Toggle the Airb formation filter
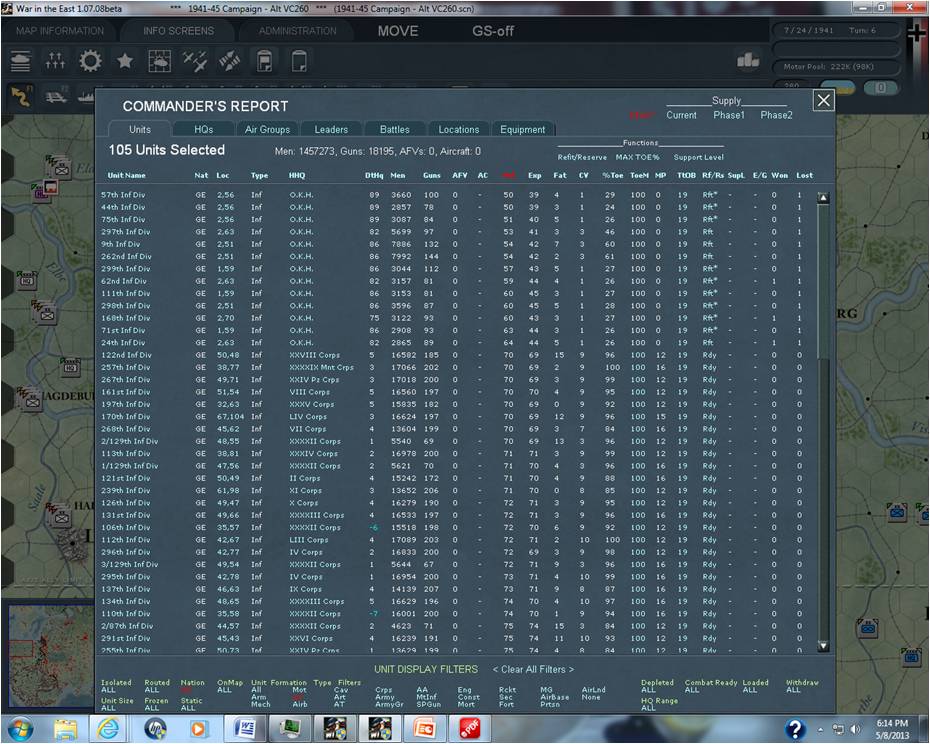Screen dimensions: 930x744 (x=300, y=704)
